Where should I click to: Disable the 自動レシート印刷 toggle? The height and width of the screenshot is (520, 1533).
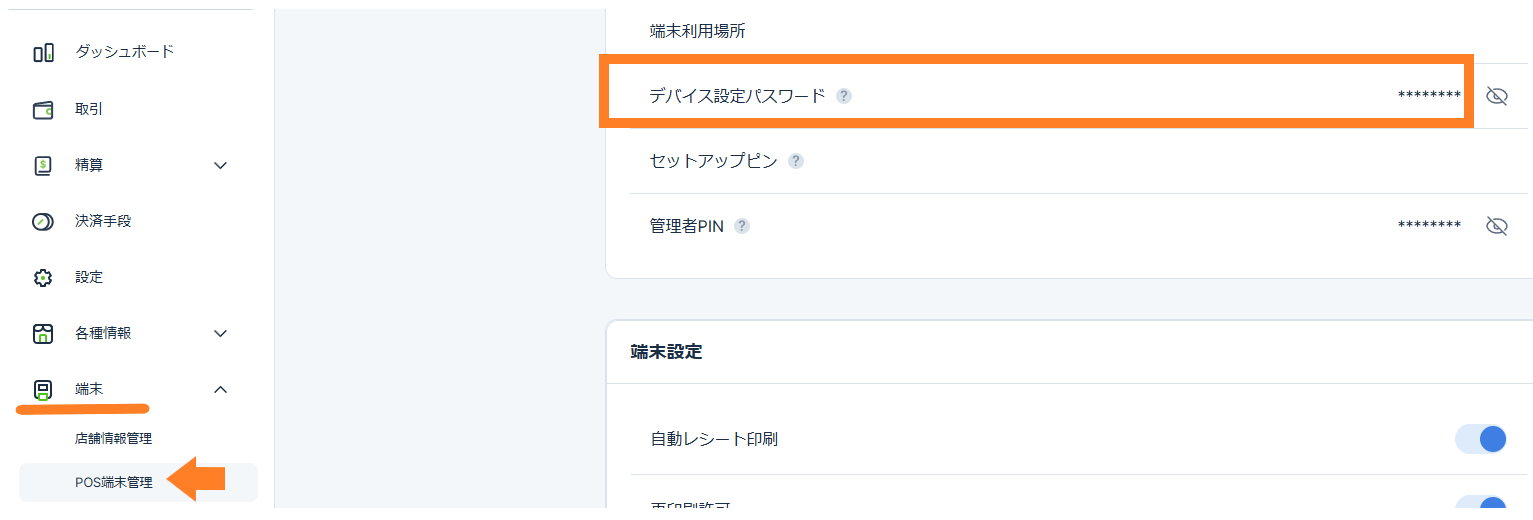tap(1480, 439)
